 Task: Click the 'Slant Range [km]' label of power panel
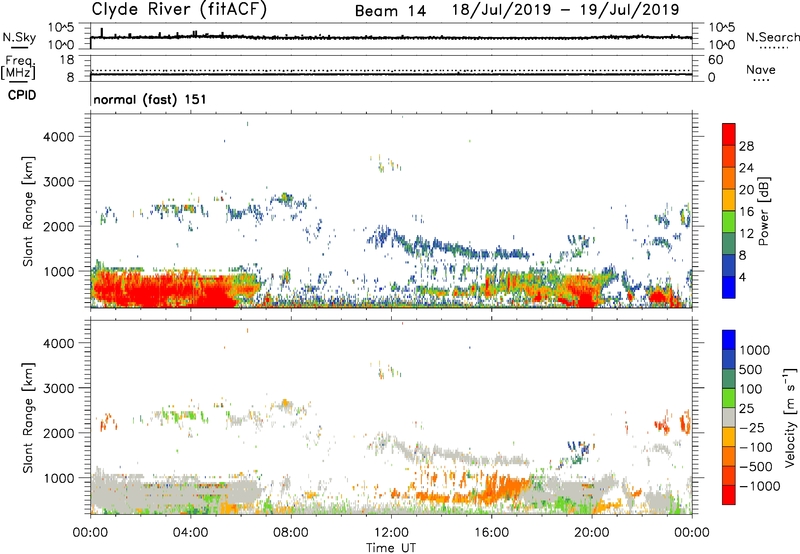tap(28, 211)
